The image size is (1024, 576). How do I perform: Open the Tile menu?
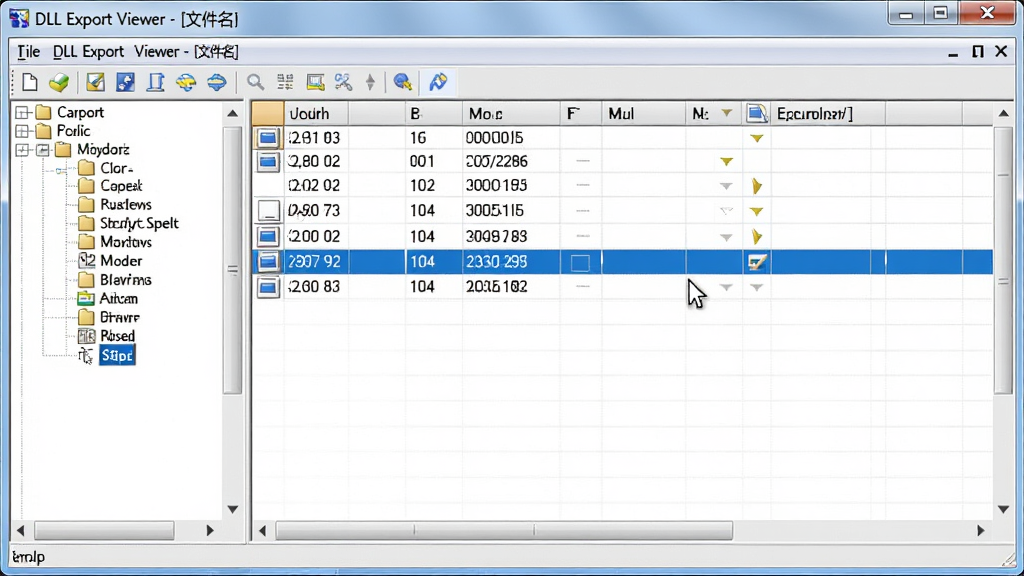point(28,52)
